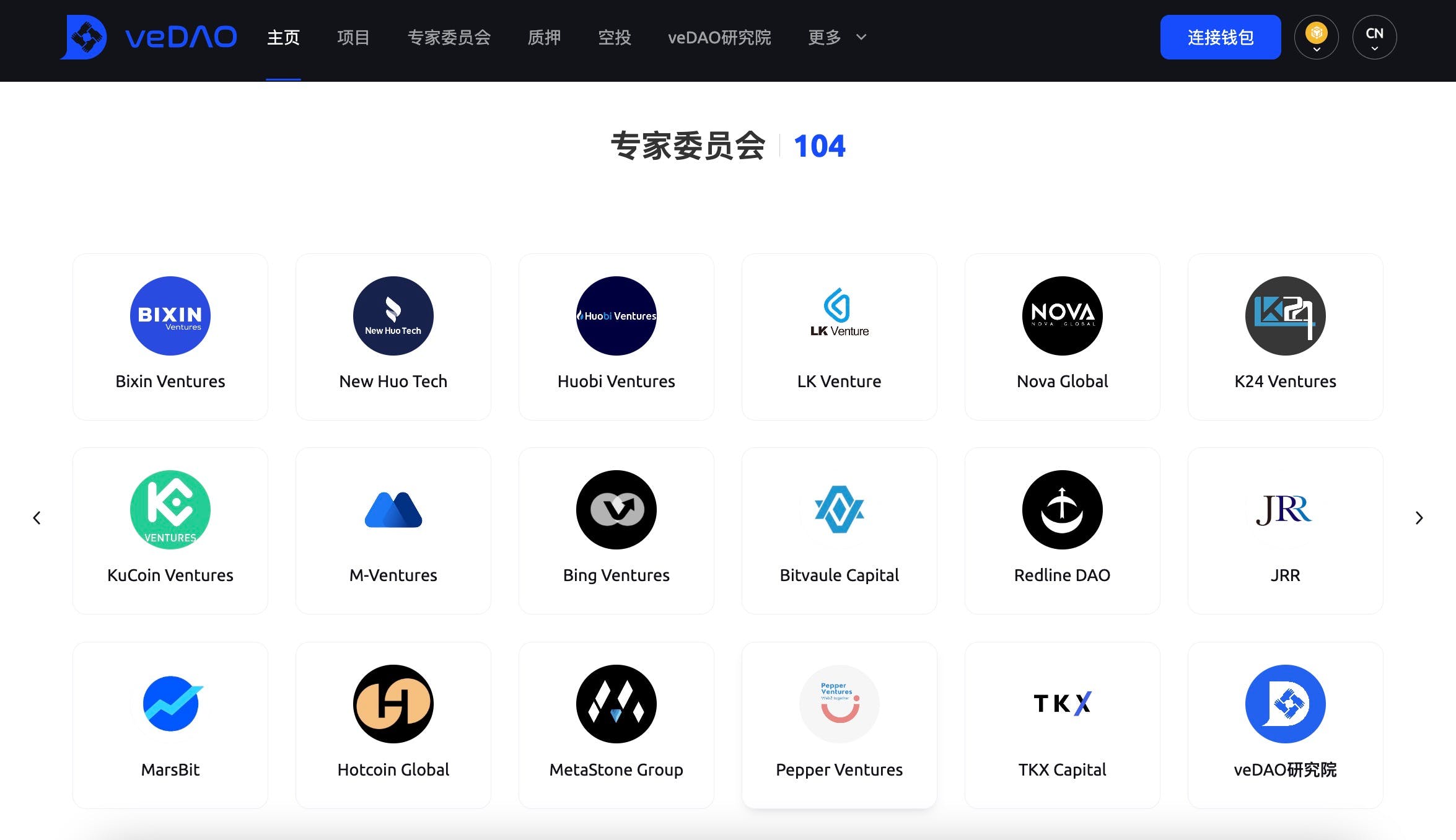Click the MarsBit name text

tap(170, 769)
